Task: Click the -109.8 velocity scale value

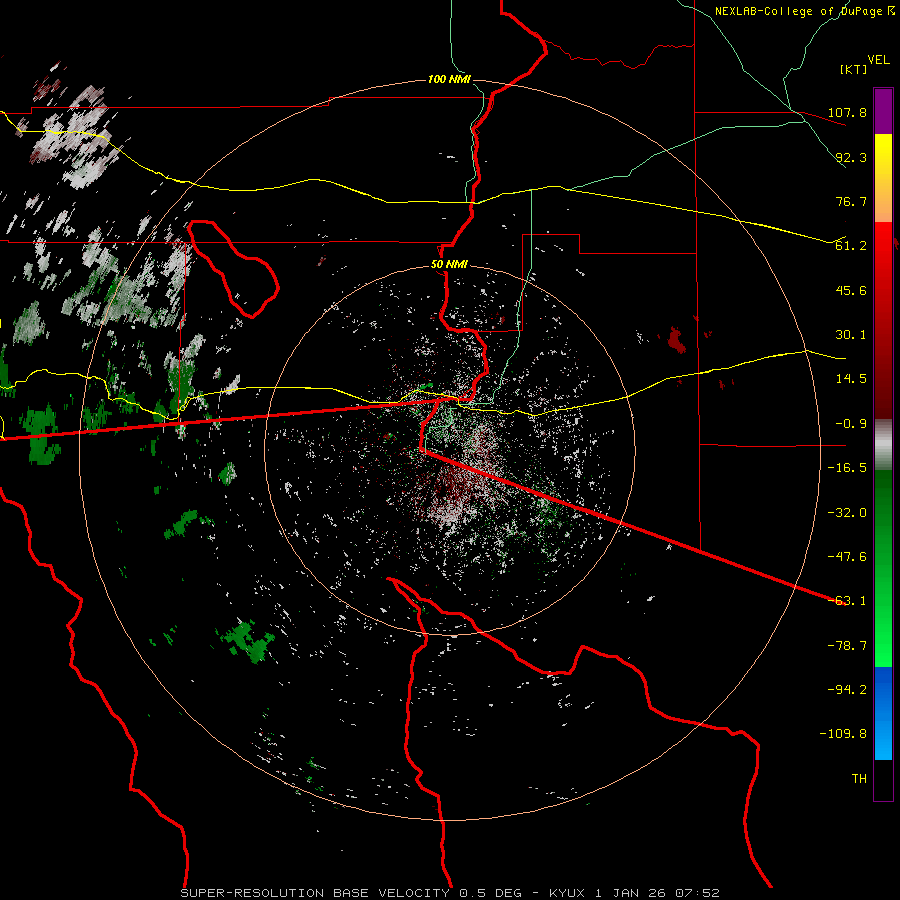Action: click(843, 734)
